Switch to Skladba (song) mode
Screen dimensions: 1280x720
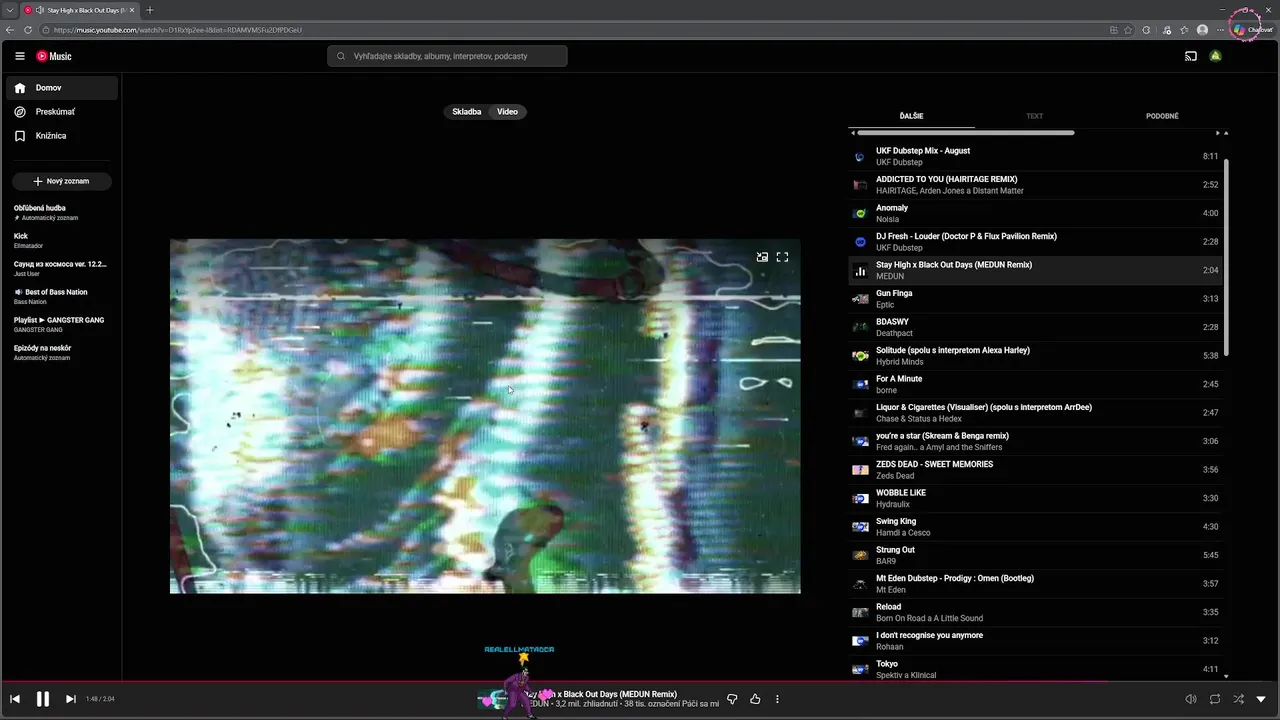point(467,112)
